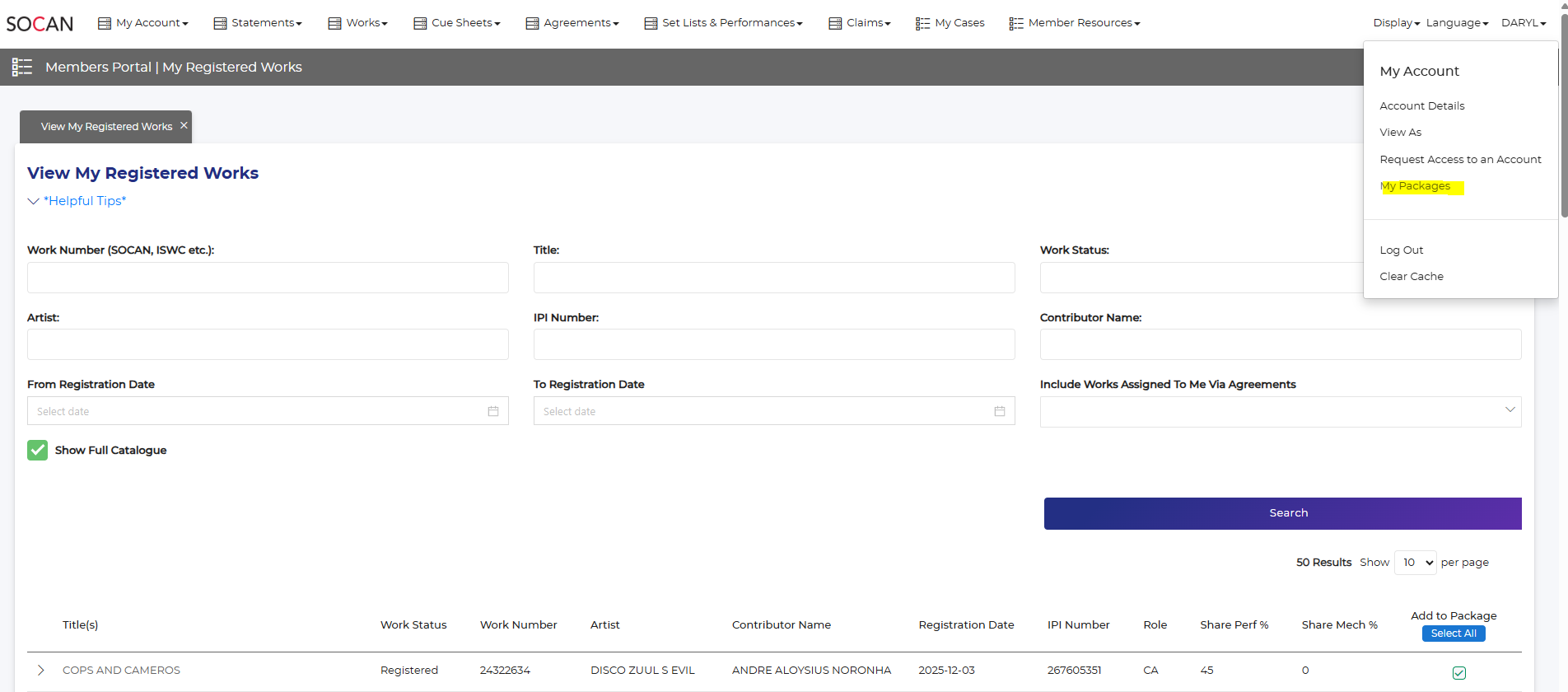Open the From Registration Date calendar icon
1568x692 pixels.
[492, 411]
